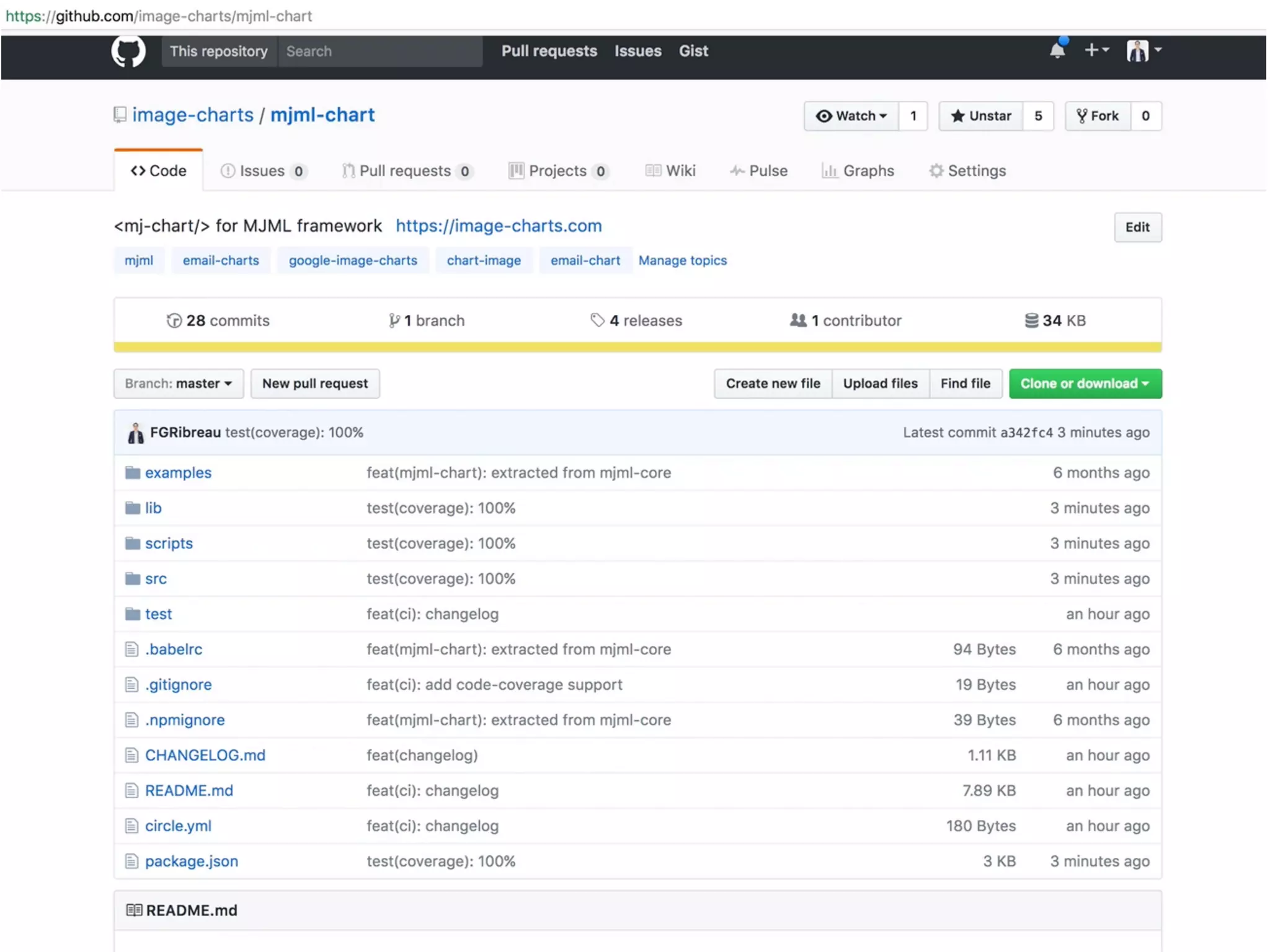Click the yellow language statistics bar
This screenshot has height=952, width=1270.
(x=637, y=347)
